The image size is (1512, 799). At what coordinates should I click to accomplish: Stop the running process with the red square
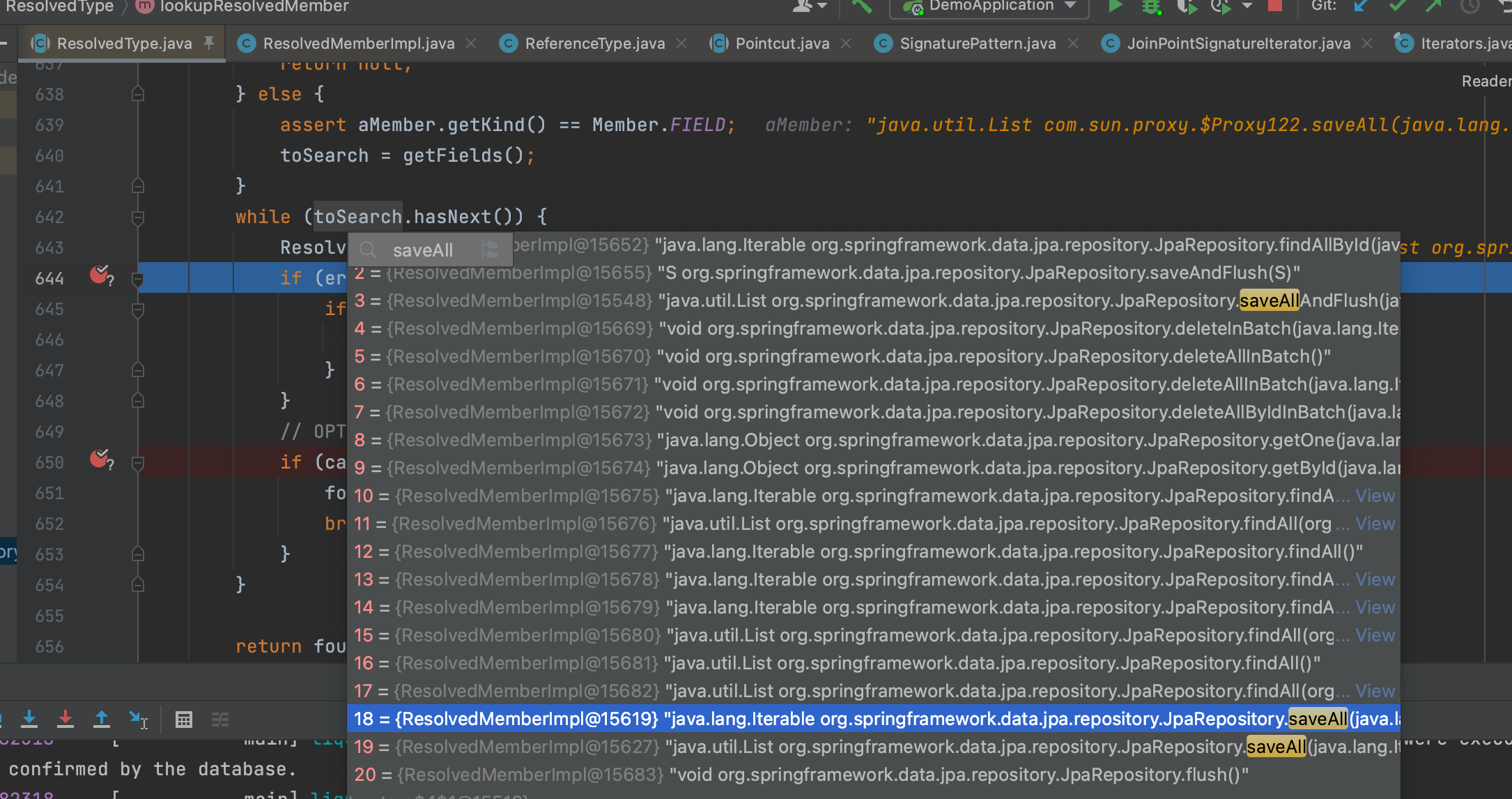(x=1274, y=6)
